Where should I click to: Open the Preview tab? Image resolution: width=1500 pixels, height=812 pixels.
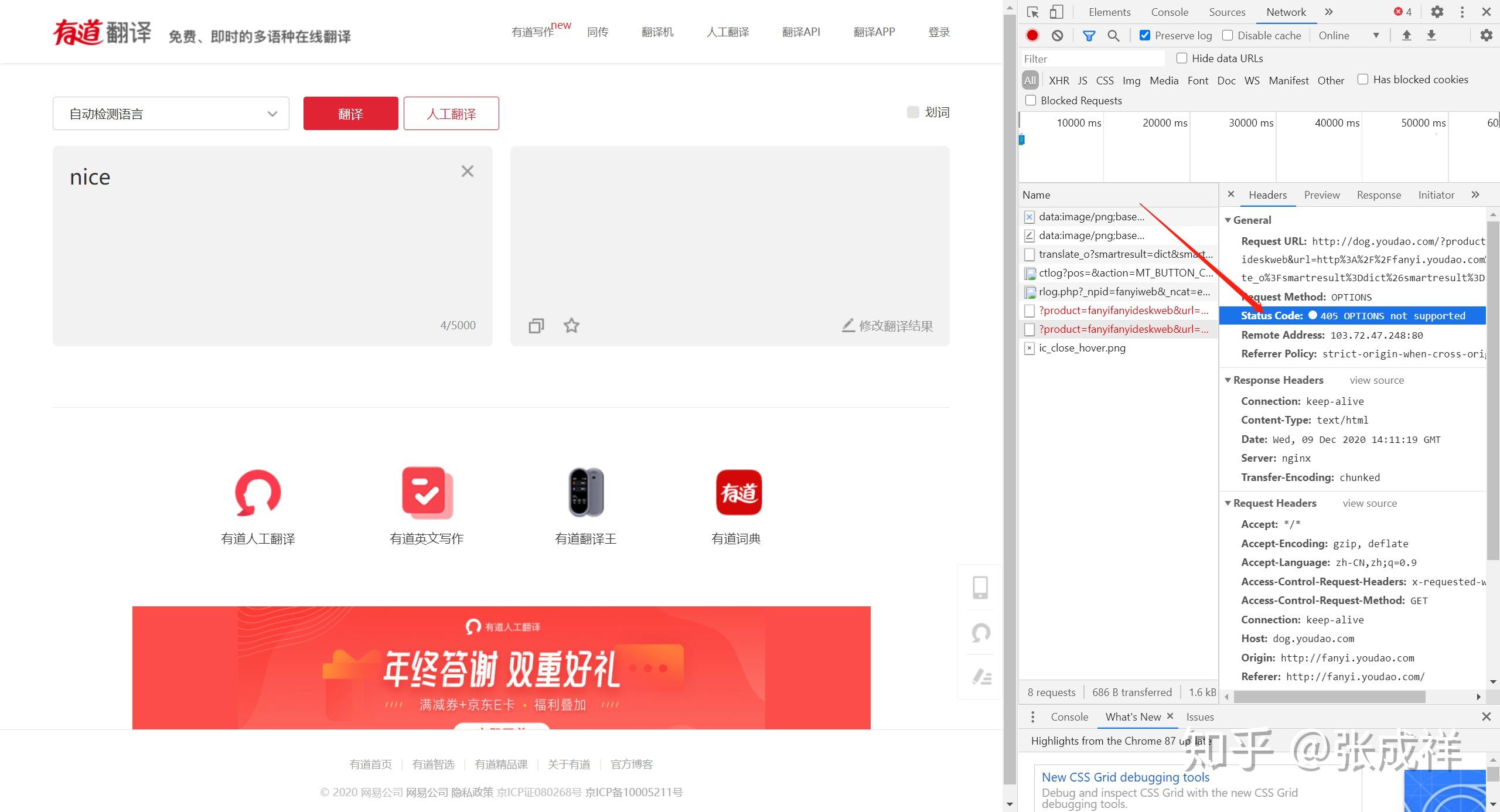coord(1321,195)
